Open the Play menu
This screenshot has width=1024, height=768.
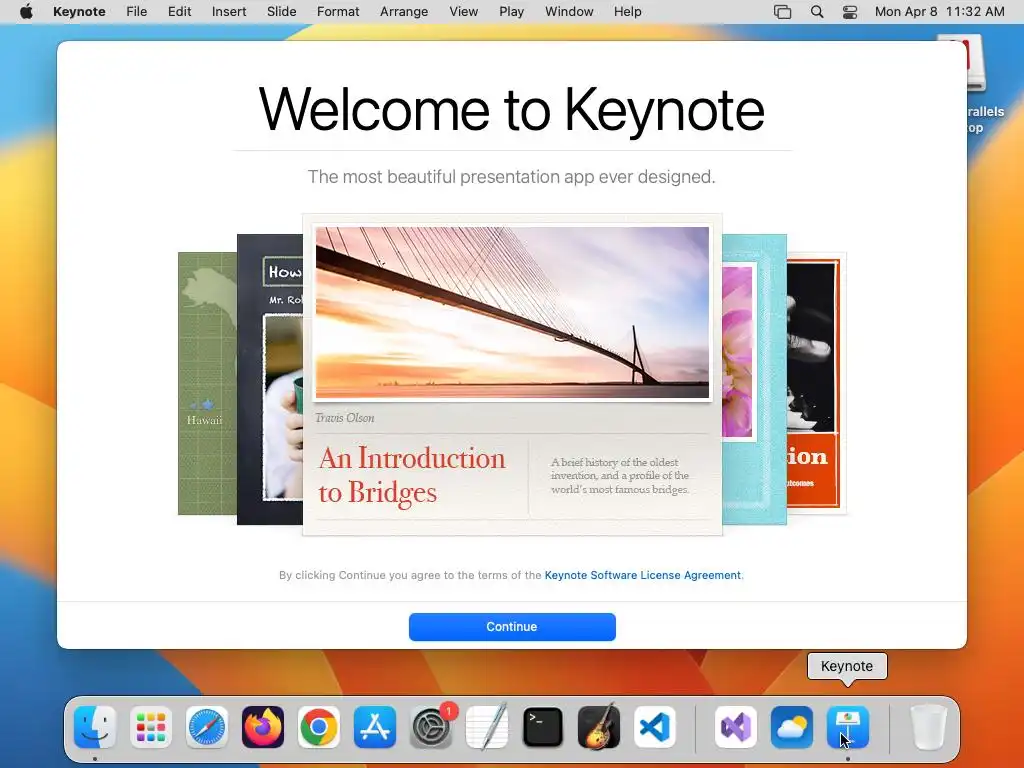[x=511, y=12]
